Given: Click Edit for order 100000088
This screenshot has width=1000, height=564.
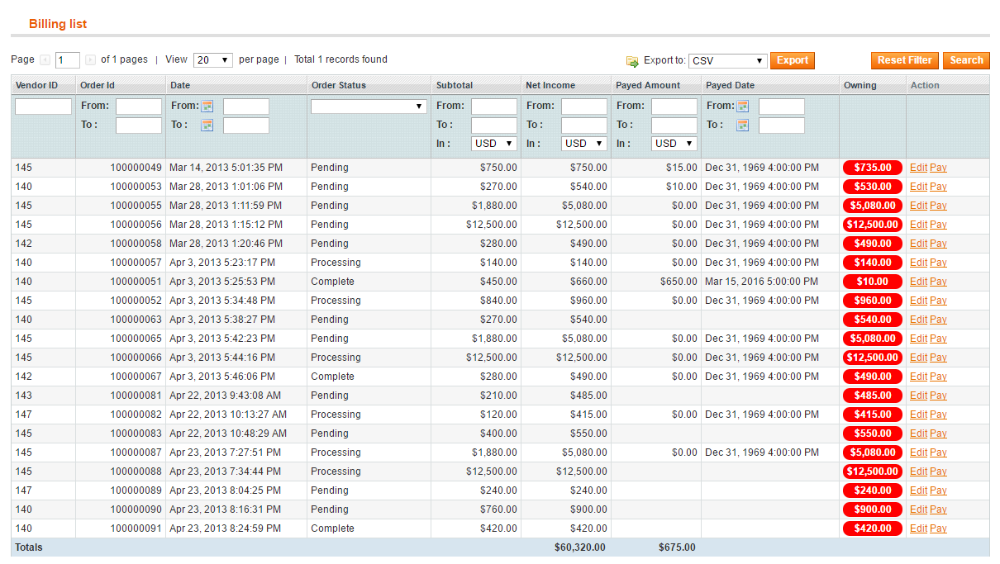Looking at the screenshot, I should pos(918,471).
